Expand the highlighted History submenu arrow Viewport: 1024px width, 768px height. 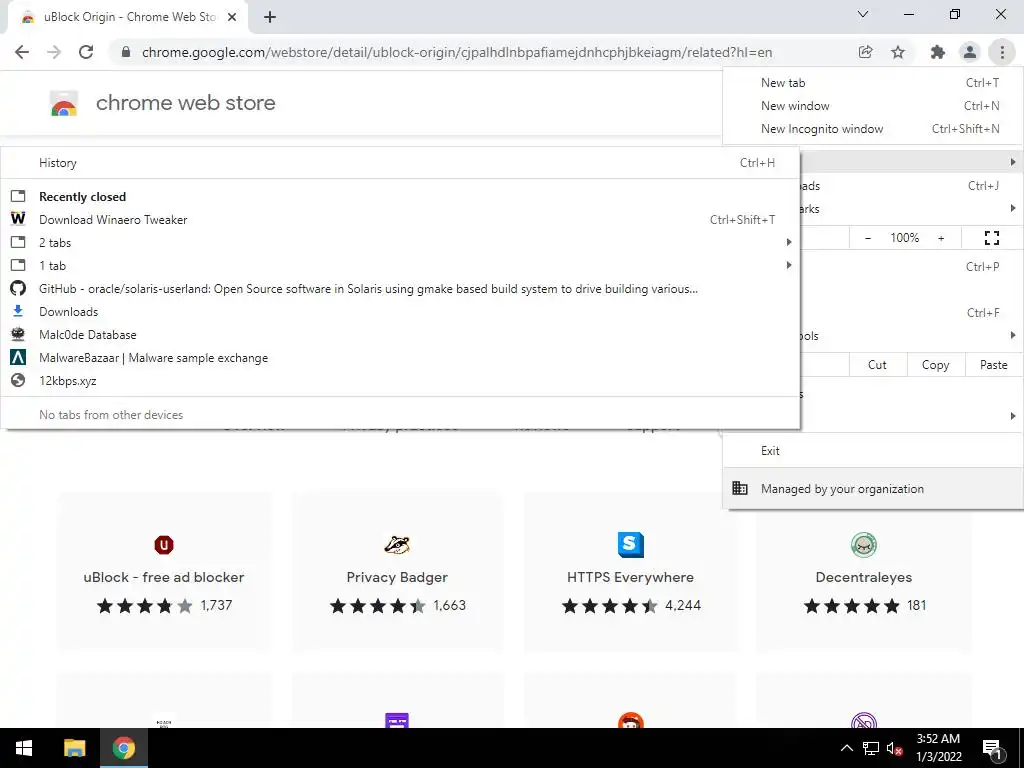1013,161
